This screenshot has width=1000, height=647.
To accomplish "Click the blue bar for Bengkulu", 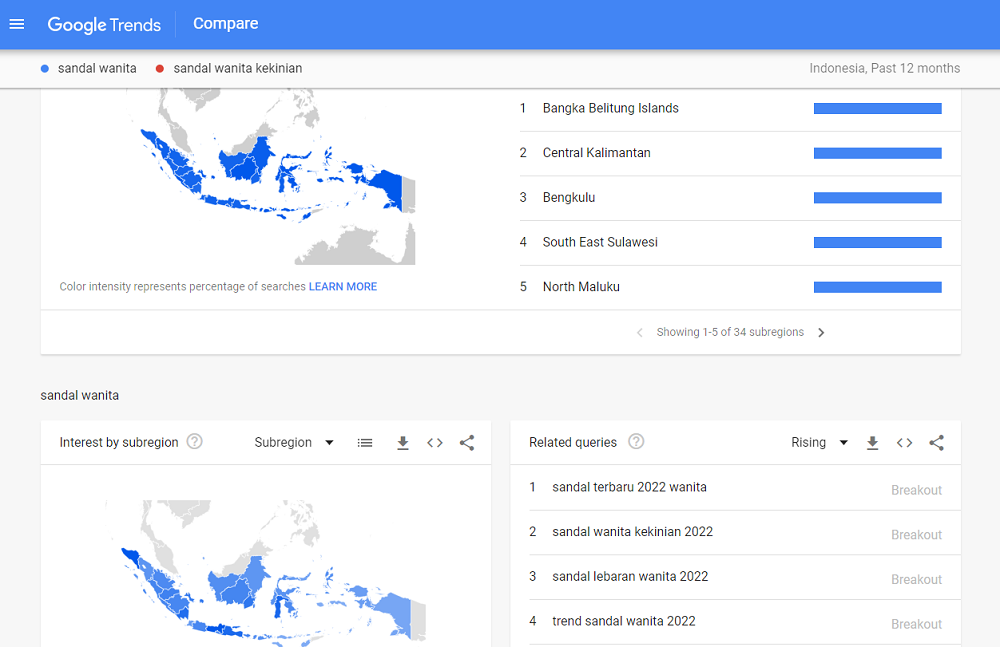I will pyautogui.click(x=877, y=198).
